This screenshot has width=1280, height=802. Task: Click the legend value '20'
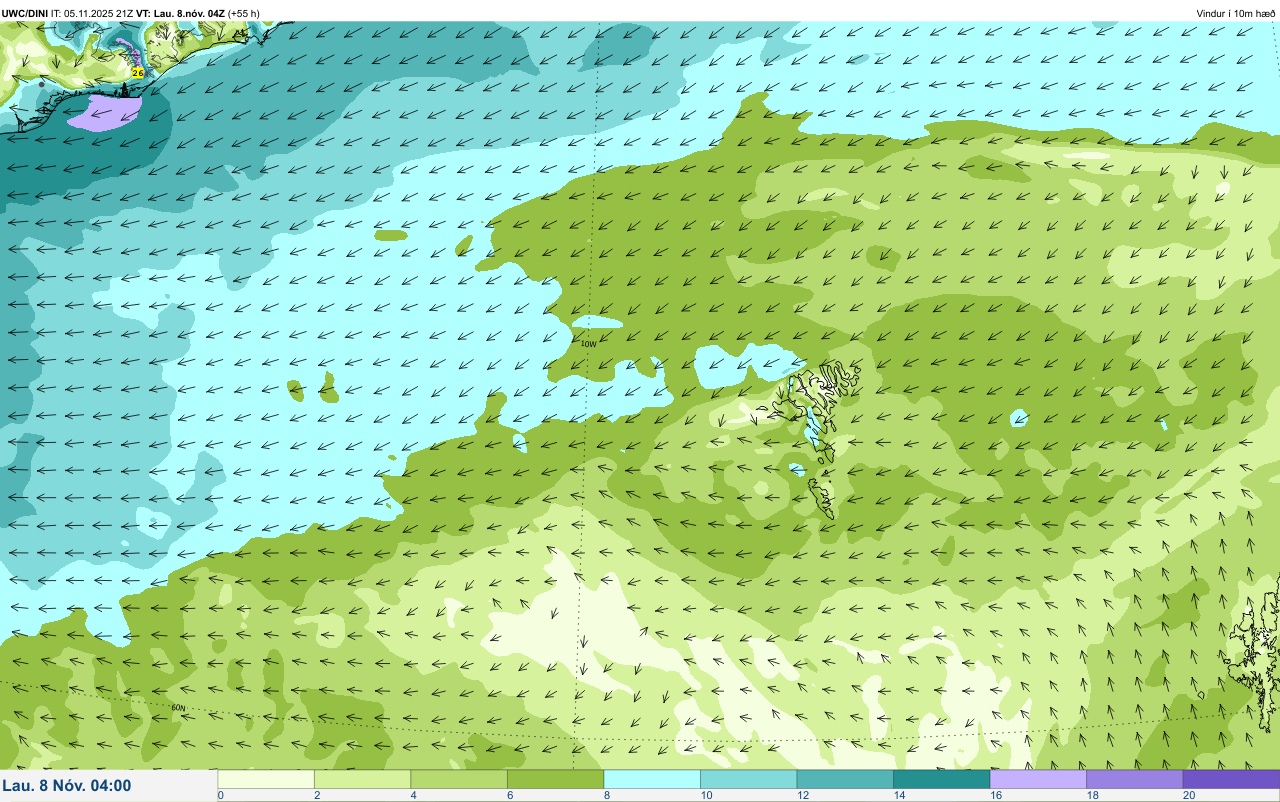point(1188,795)
